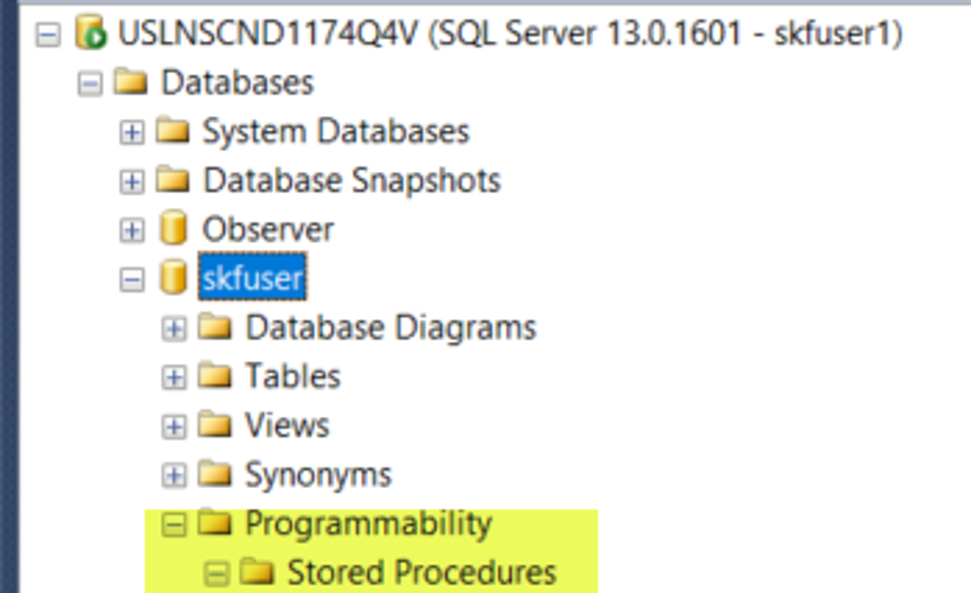Collapse the Stored Procedures node
The image size is (971, 593).
pyautogui.click(x=216, y=573)
